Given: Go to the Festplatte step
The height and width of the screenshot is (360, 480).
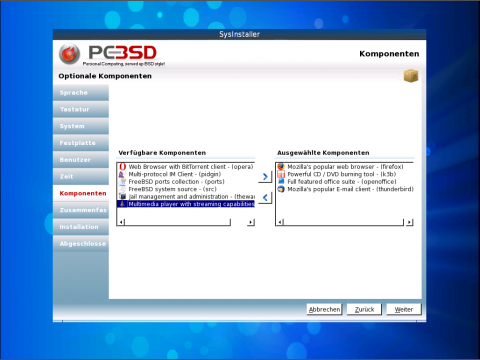Looking at the screenshot, I should (x=81, y=143).
